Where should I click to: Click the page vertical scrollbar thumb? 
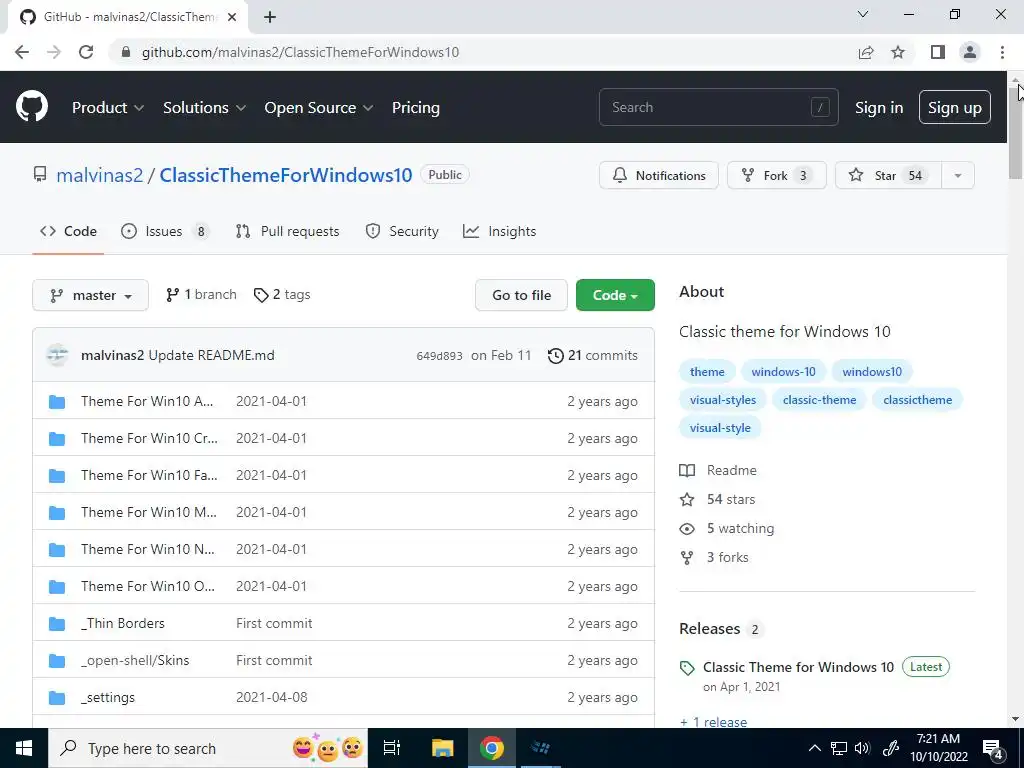pyautogui.click(x=1016, y=131)
